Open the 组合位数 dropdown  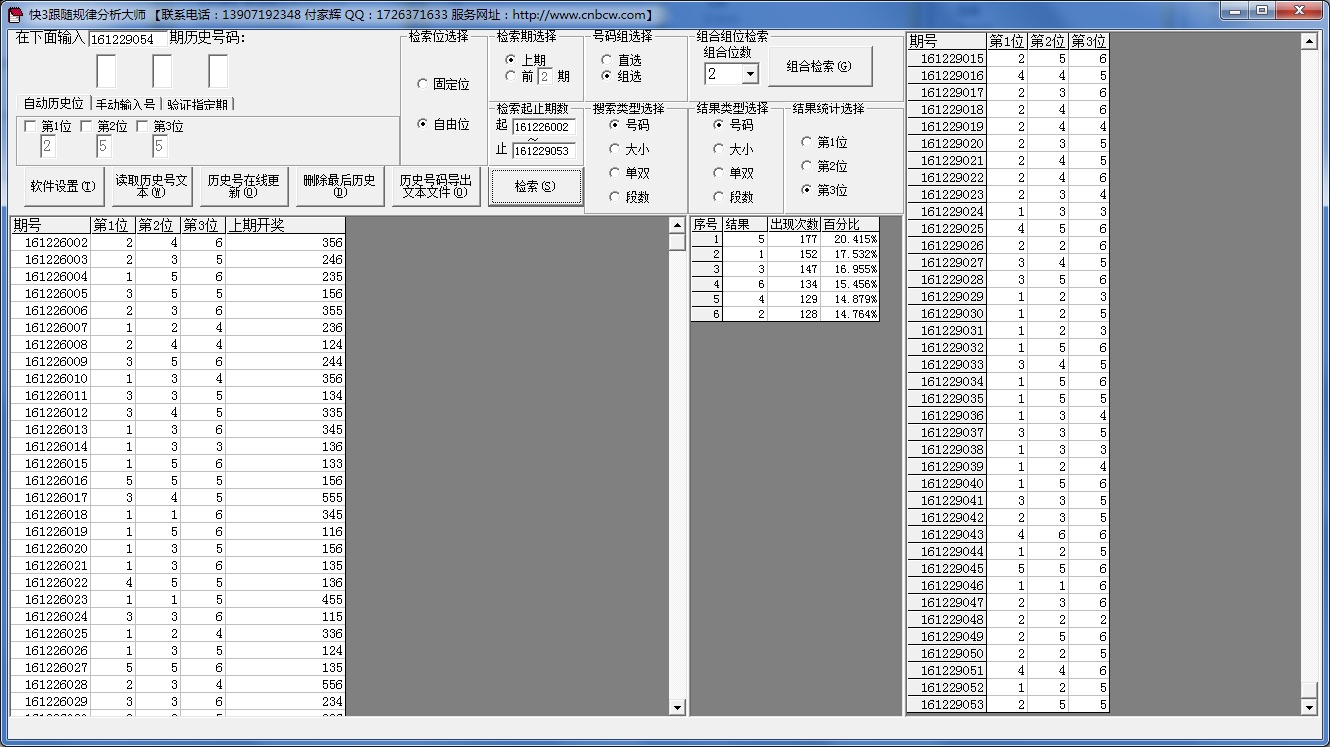(750, 74)
